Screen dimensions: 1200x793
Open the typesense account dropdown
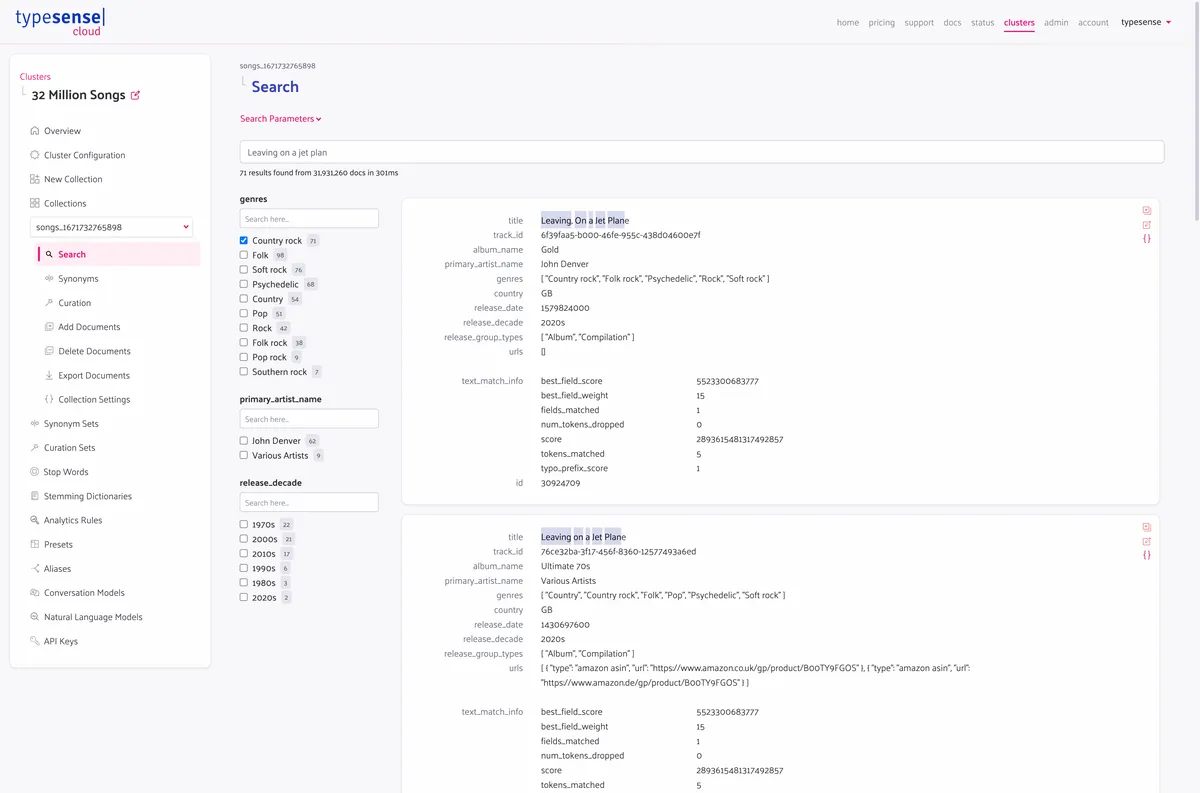pyautogui.click(x=1146, y=22)
